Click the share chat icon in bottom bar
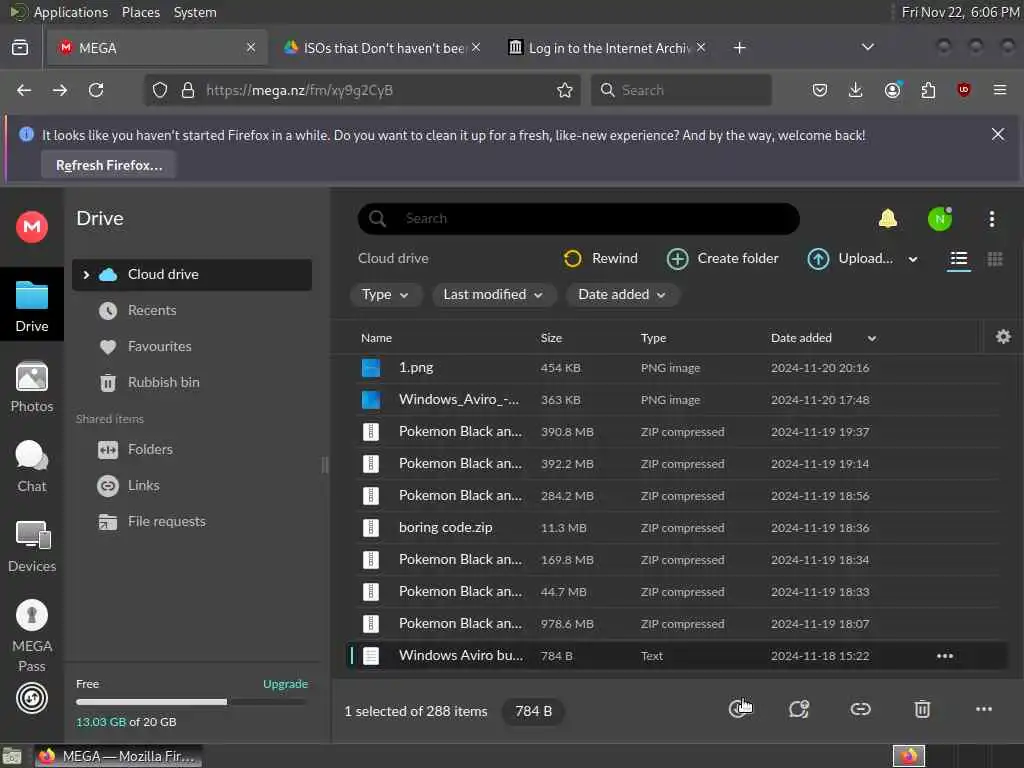 pos(799,709)
